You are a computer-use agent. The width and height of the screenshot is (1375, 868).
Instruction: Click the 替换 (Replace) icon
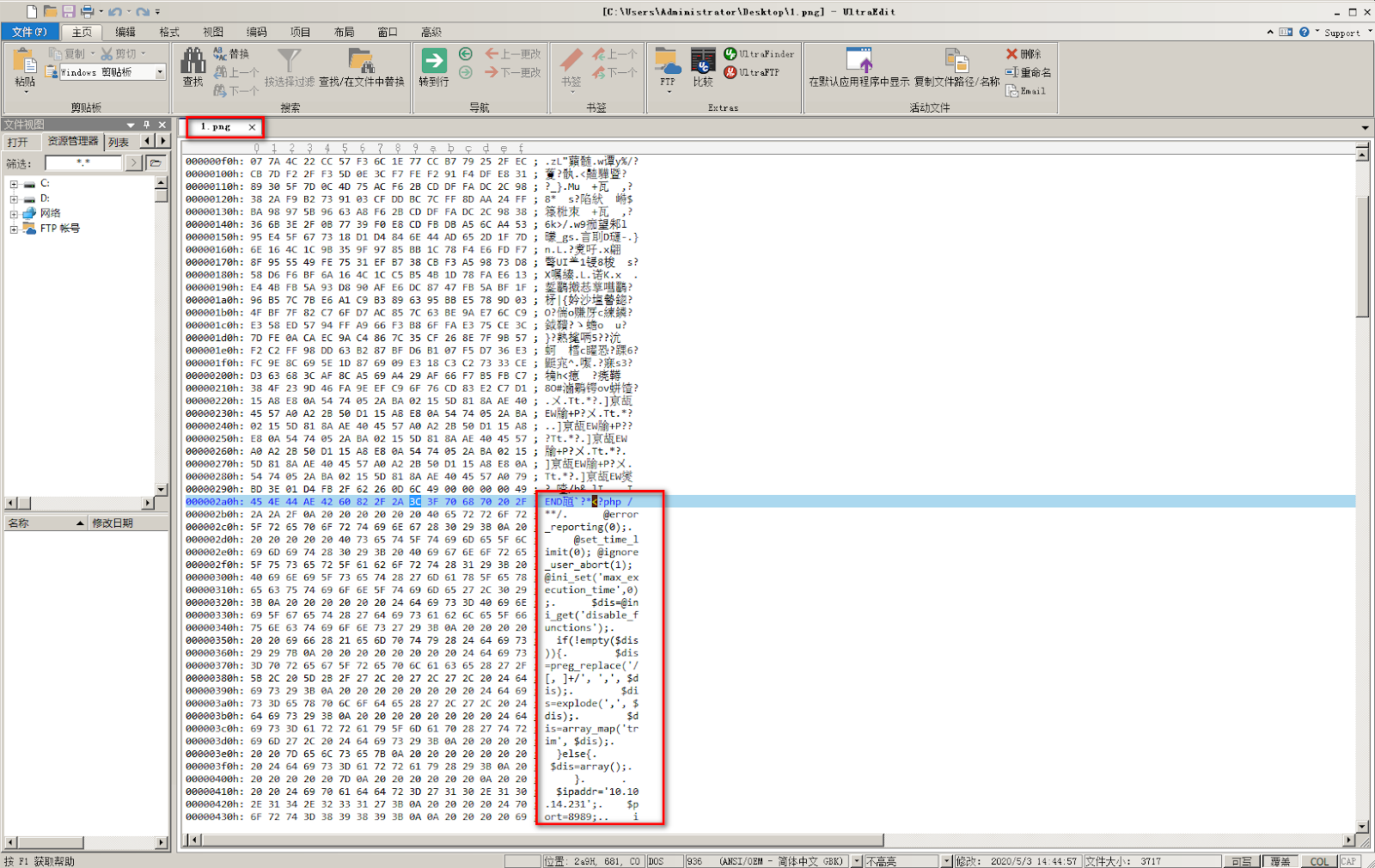click(x=219, y=53)
